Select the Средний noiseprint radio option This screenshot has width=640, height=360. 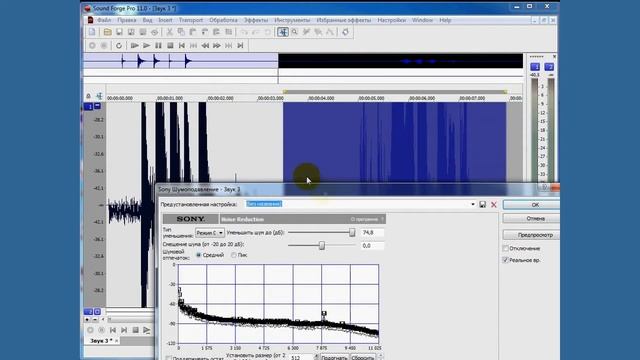point(199,255)
